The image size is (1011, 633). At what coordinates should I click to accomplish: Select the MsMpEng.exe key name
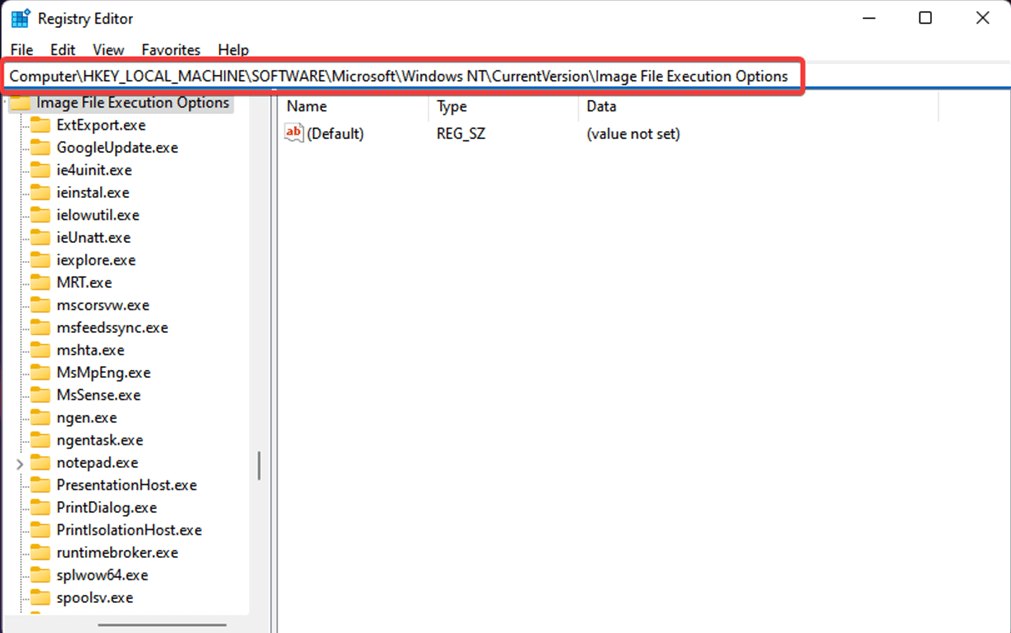point(103,373)
